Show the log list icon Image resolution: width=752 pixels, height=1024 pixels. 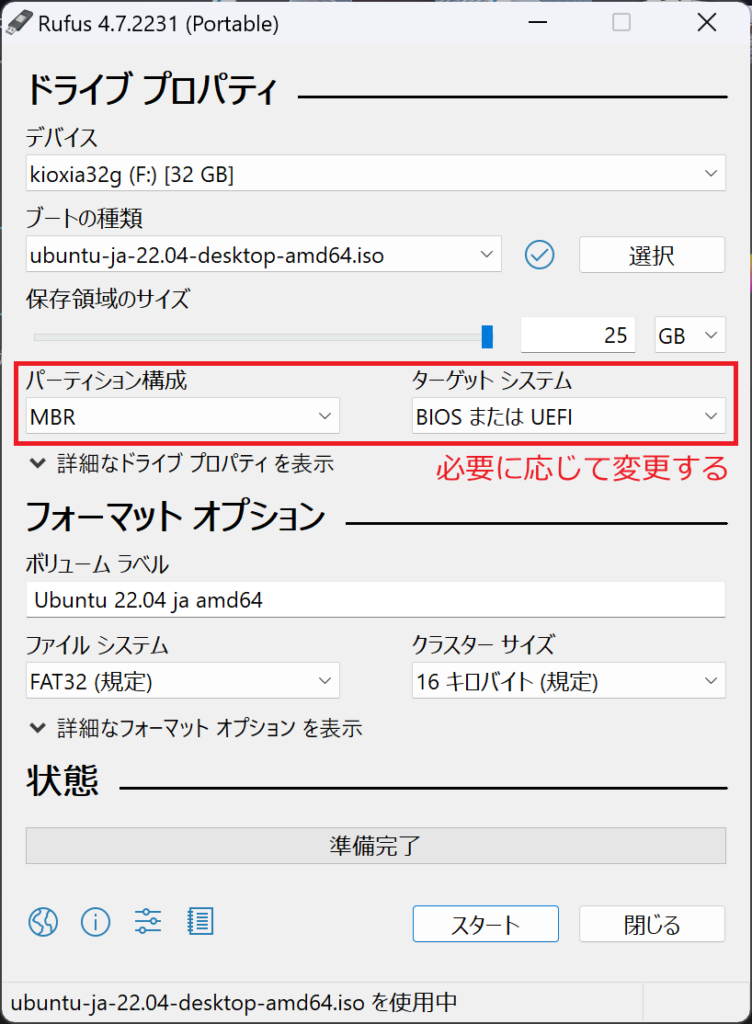pos(200,922)
